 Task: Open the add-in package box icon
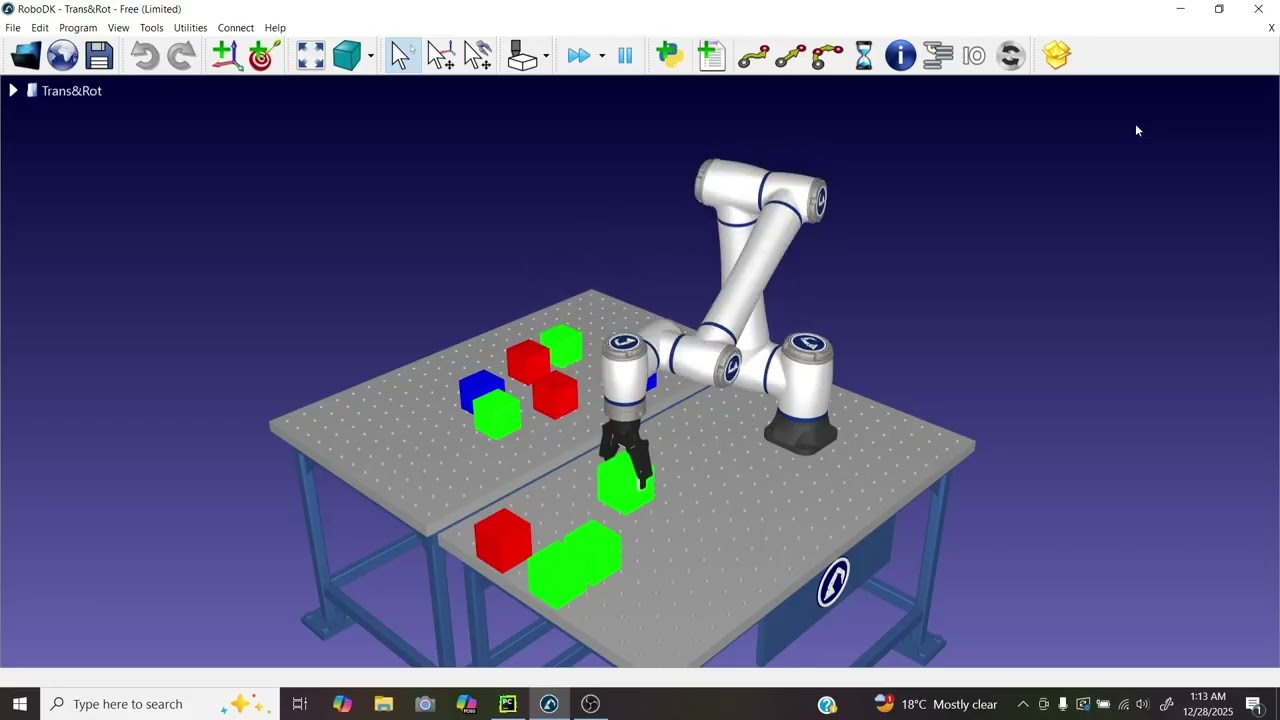pos(1057,56)
